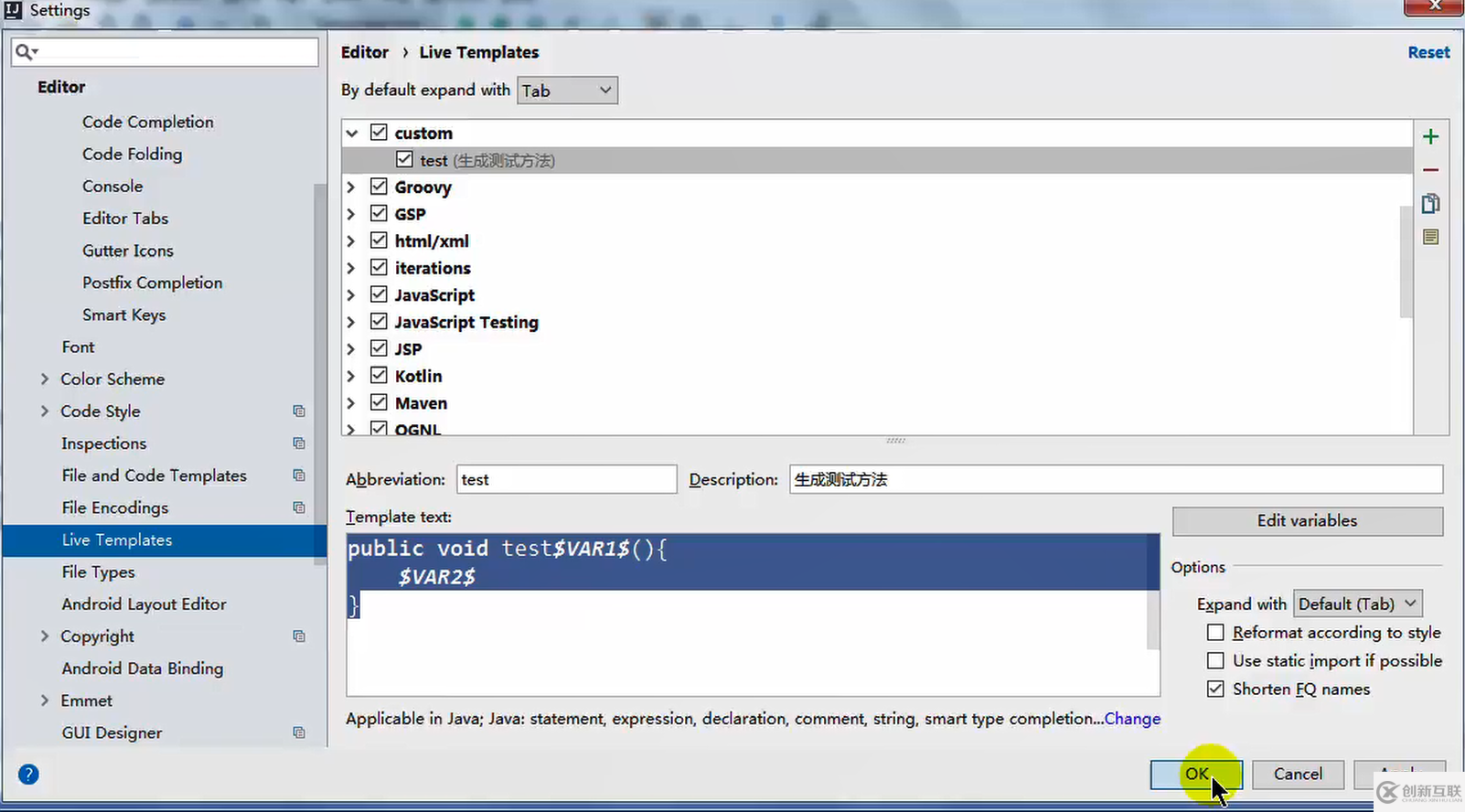
Task: Click the OK button
Action: (1196, 774)
